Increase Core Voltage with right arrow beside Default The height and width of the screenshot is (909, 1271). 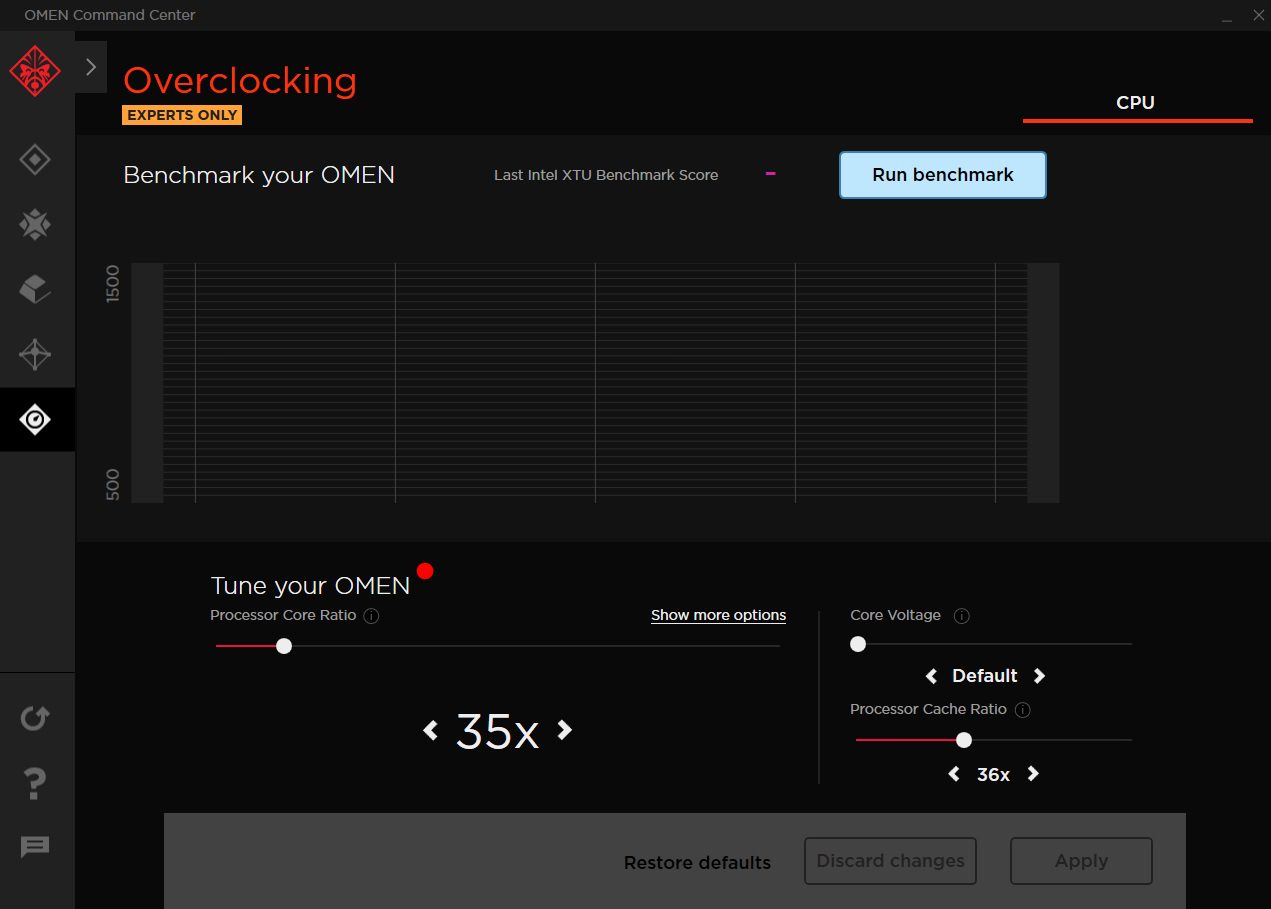1039,676
